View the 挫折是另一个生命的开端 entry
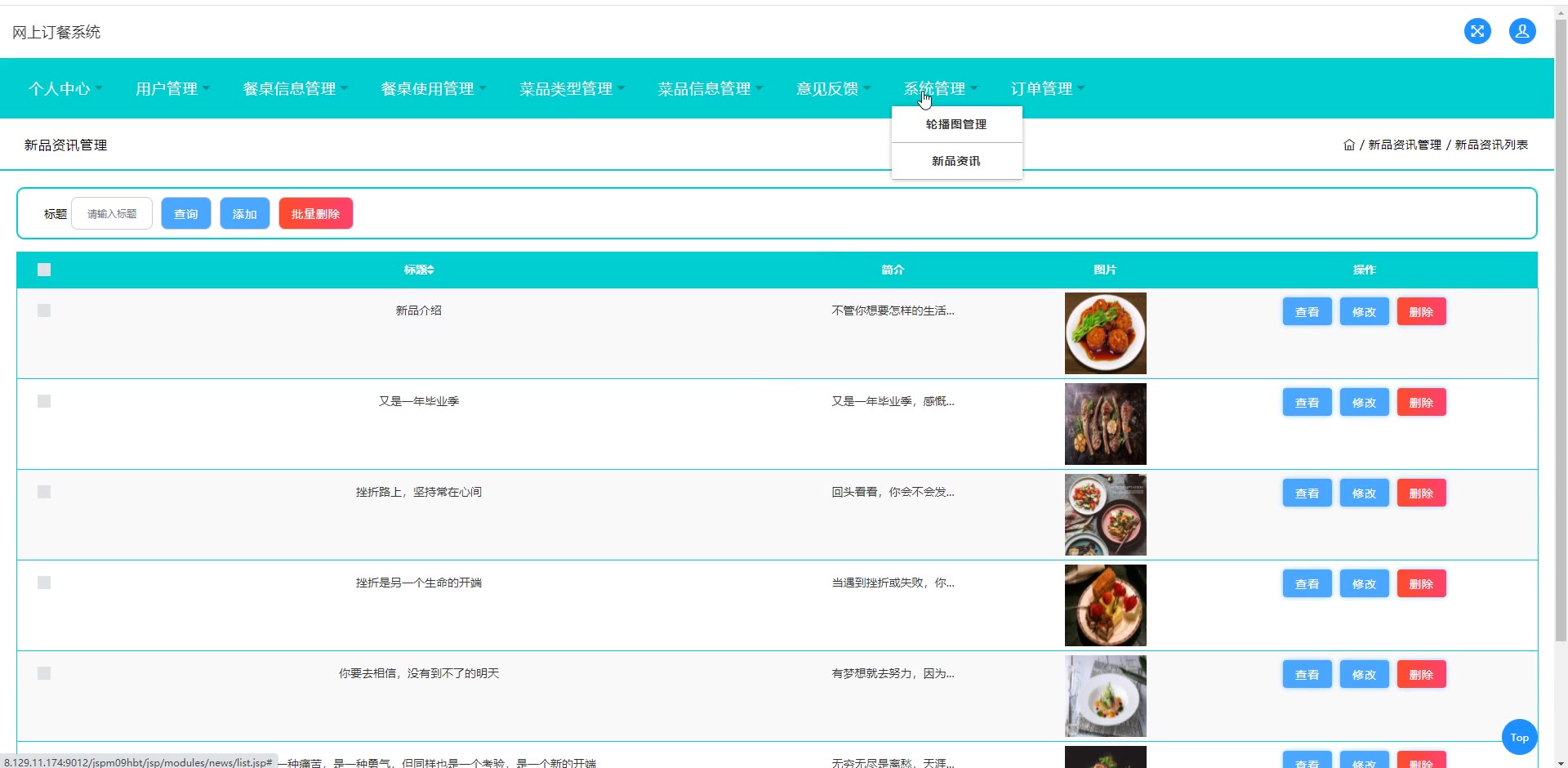The image size is (1568, 768). pyautogui.click(x=1307, y=583)
